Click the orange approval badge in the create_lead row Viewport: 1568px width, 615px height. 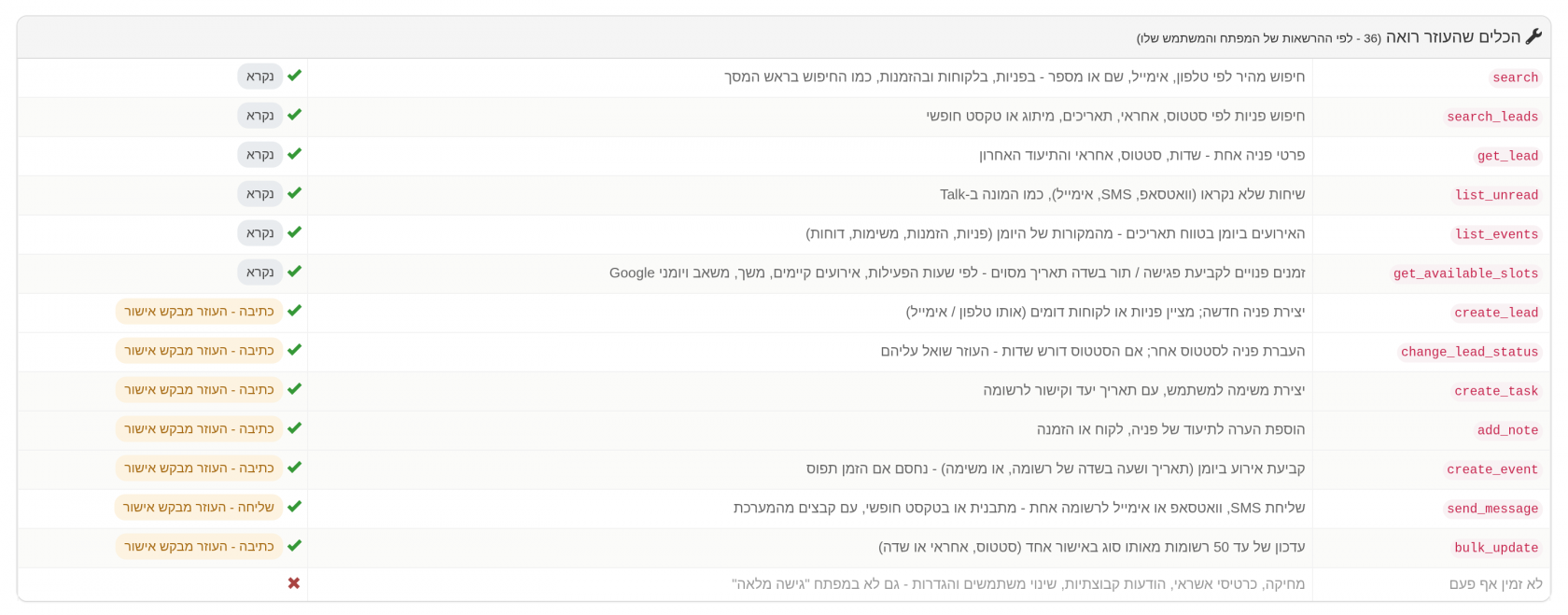(199, 311)
